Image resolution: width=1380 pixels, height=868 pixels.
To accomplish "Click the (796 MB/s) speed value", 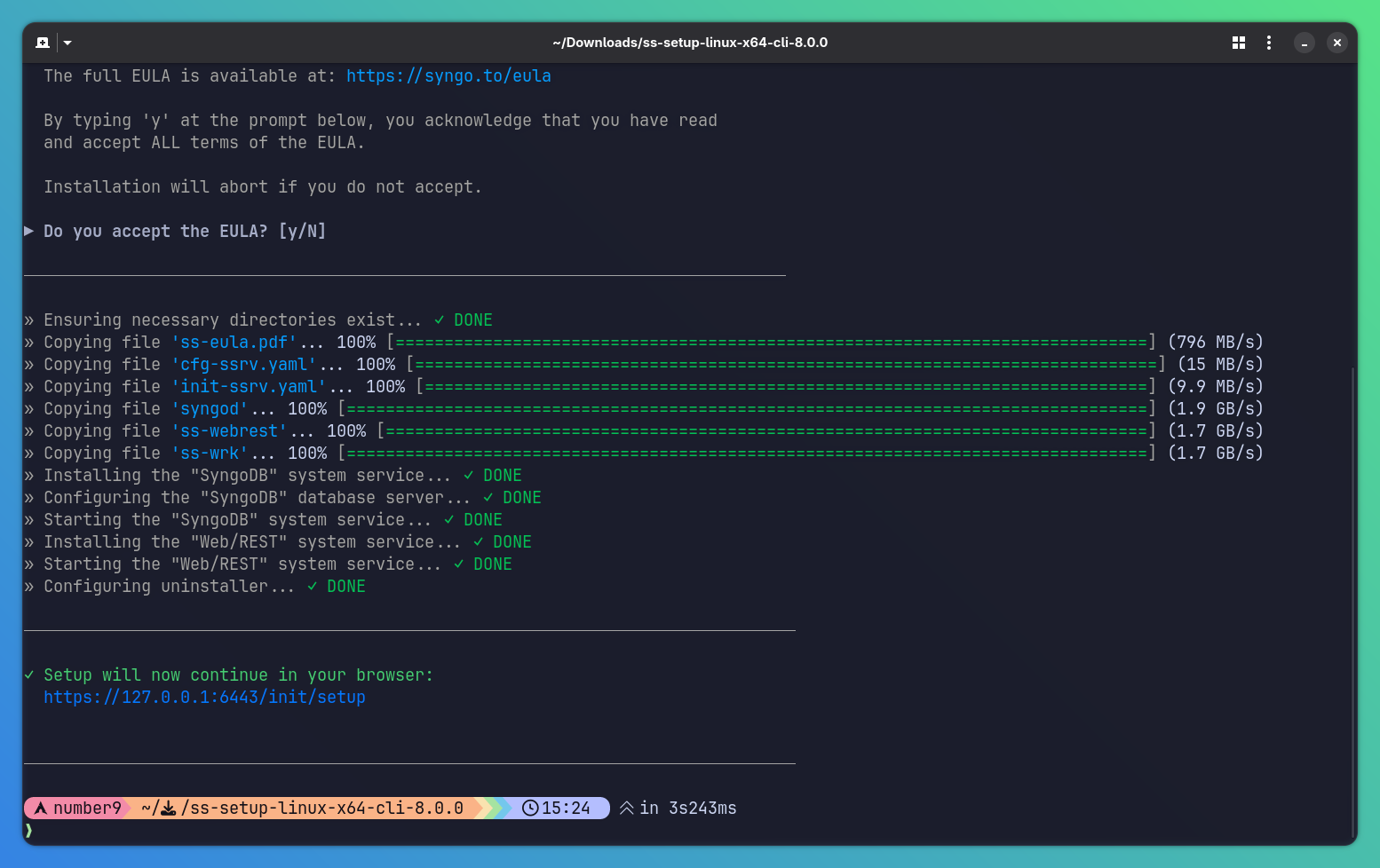I will 1216,343.
